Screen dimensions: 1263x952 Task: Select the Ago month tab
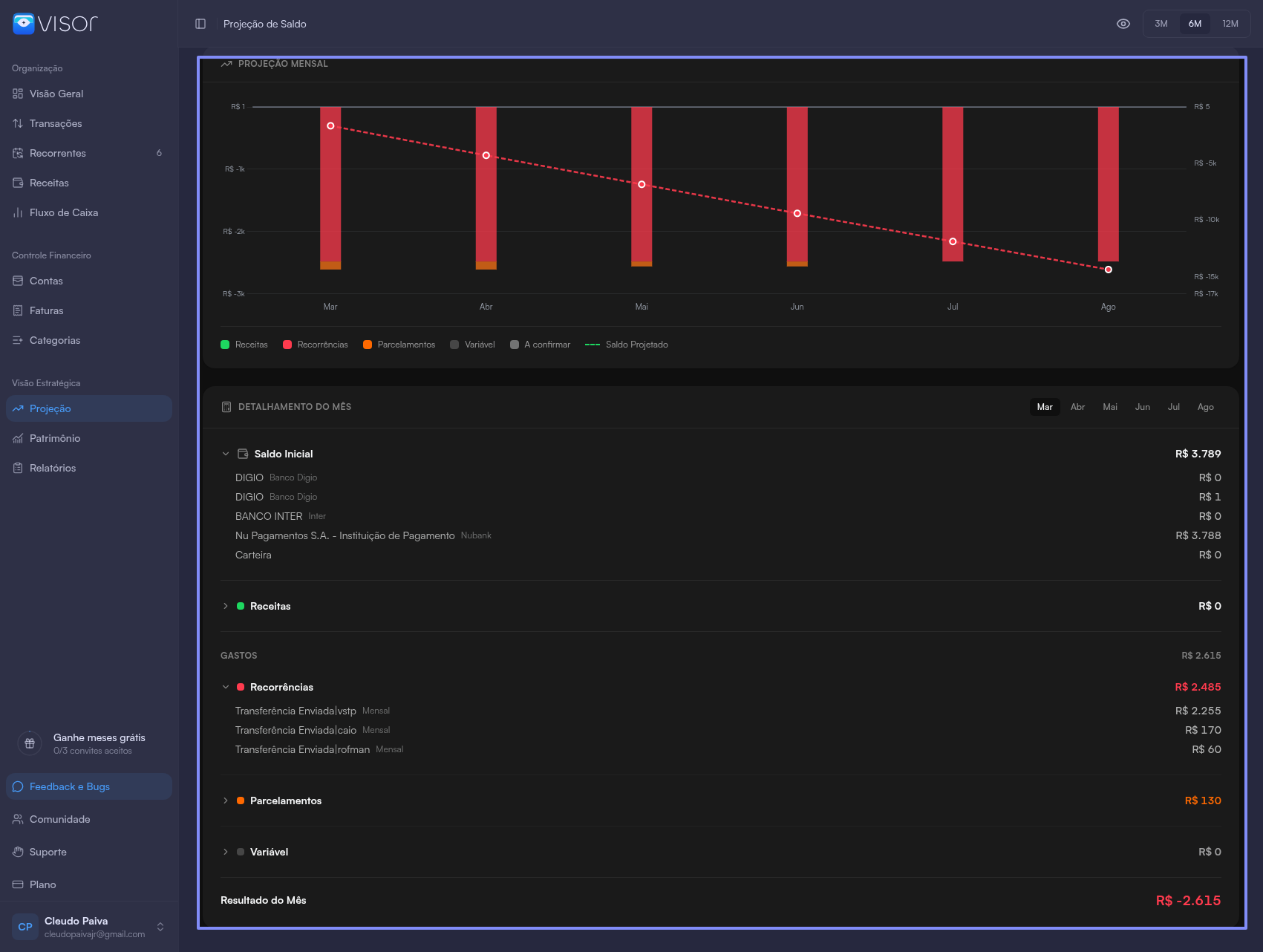(1205, 407)
